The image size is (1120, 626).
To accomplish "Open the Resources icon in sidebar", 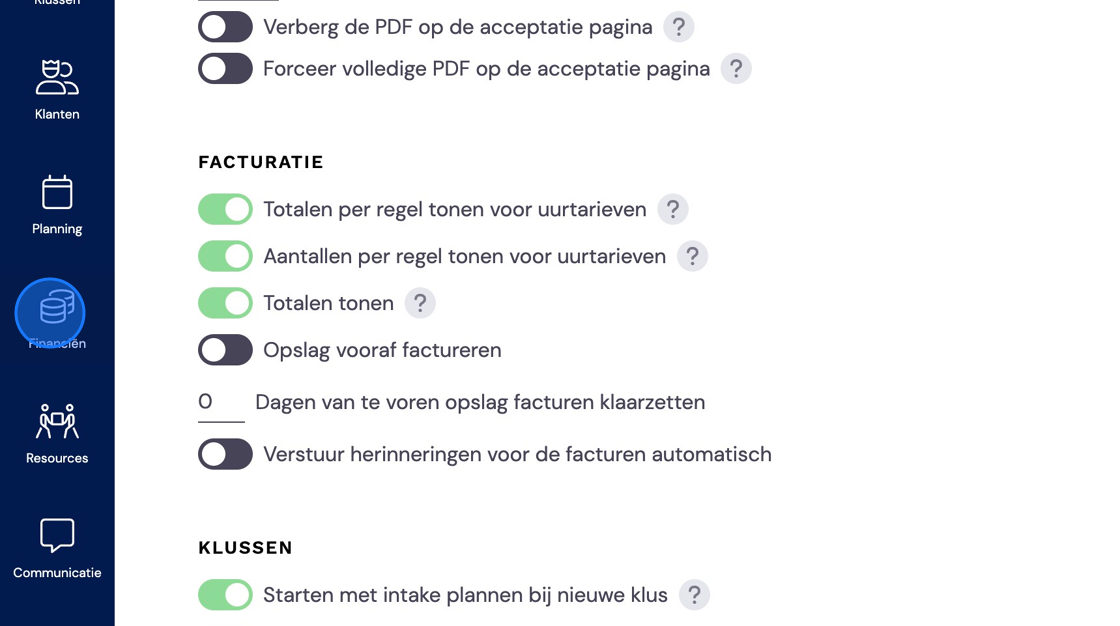I will [x=57, y=421].
